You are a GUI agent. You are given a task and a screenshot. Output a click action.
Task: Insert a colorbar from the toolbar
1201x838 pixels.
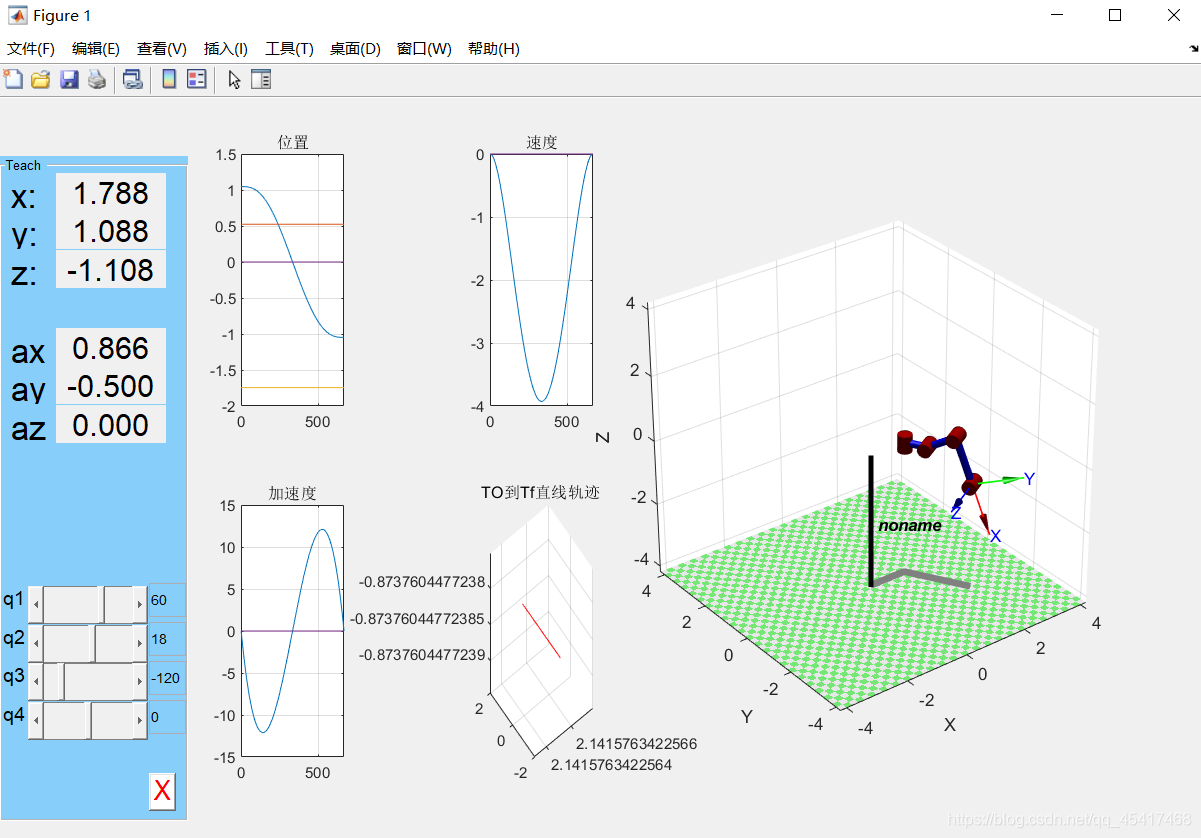coord(169,80)
